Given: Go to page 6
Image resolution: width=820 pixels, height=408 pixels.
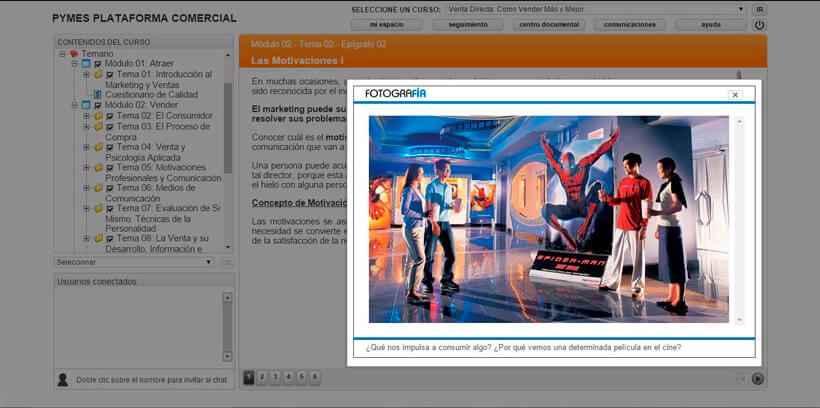Looking at the screenshot, I should coord(314,378).
